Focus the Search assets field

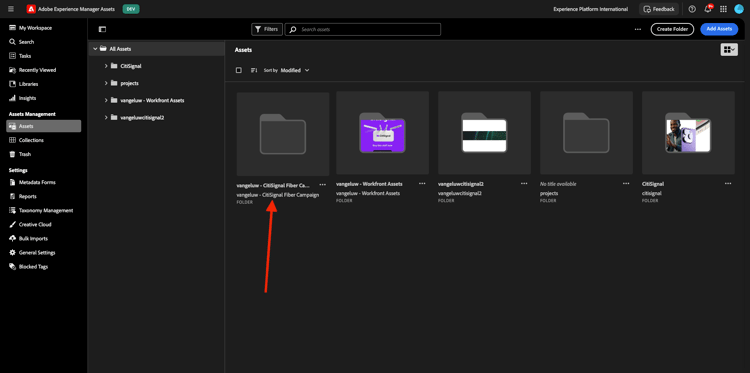point(363,29)
